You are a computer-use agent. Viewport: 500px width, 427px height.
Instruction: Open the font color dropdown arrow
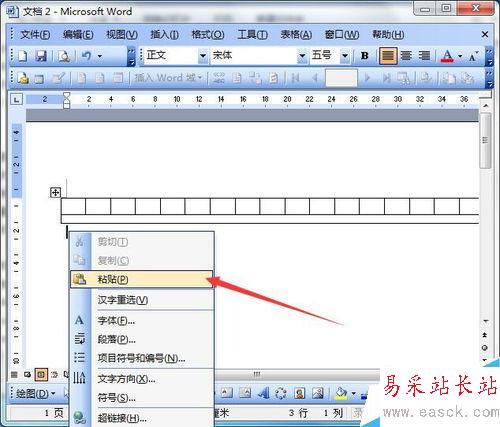(460, 56)
